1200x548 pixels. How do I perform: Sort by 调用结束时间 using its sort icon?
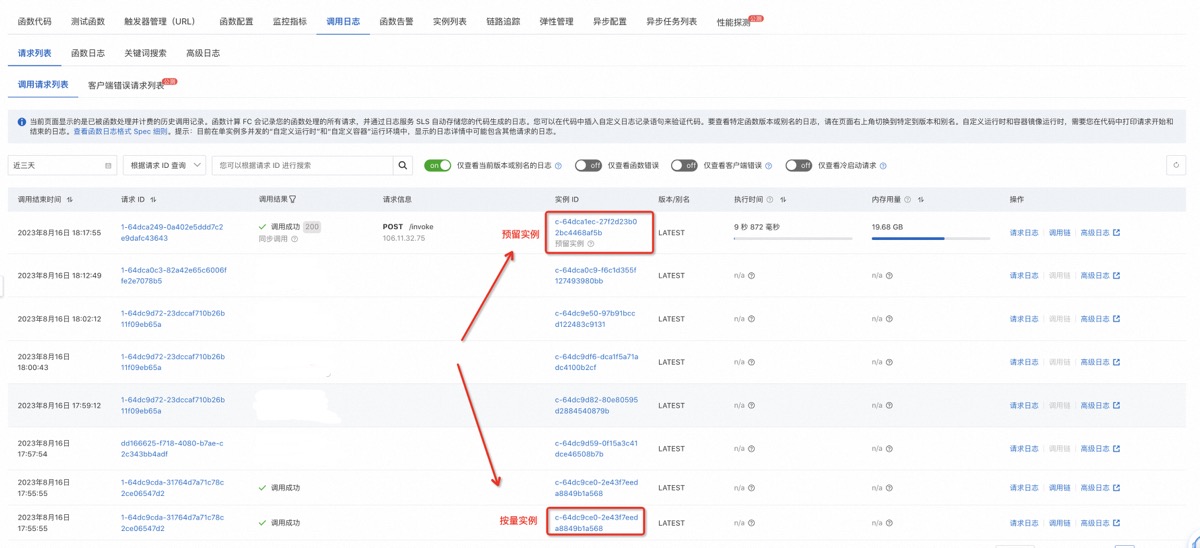[x=70, y=200]
